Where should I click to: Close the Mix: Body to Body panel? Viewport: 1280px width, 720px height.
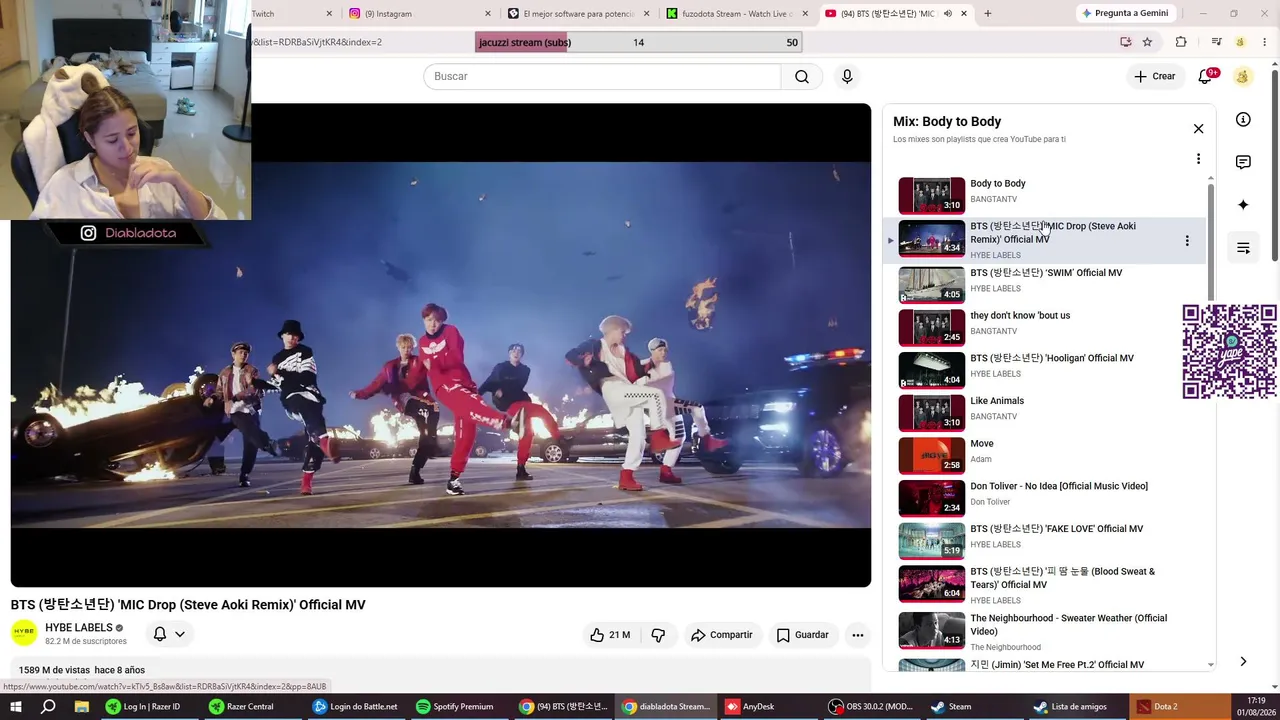[x=1198, y=129]
